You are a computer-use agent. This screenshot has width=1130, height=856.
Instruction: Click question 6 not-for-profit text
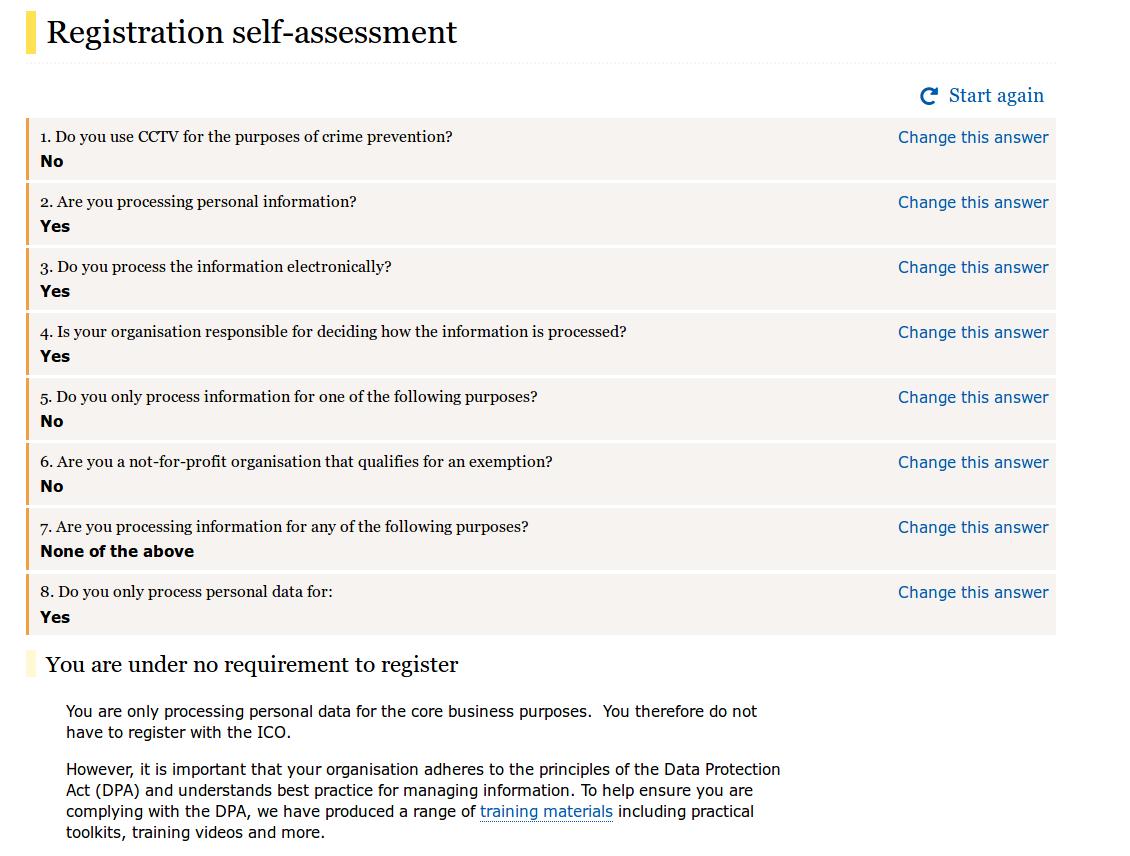(296, 462)
